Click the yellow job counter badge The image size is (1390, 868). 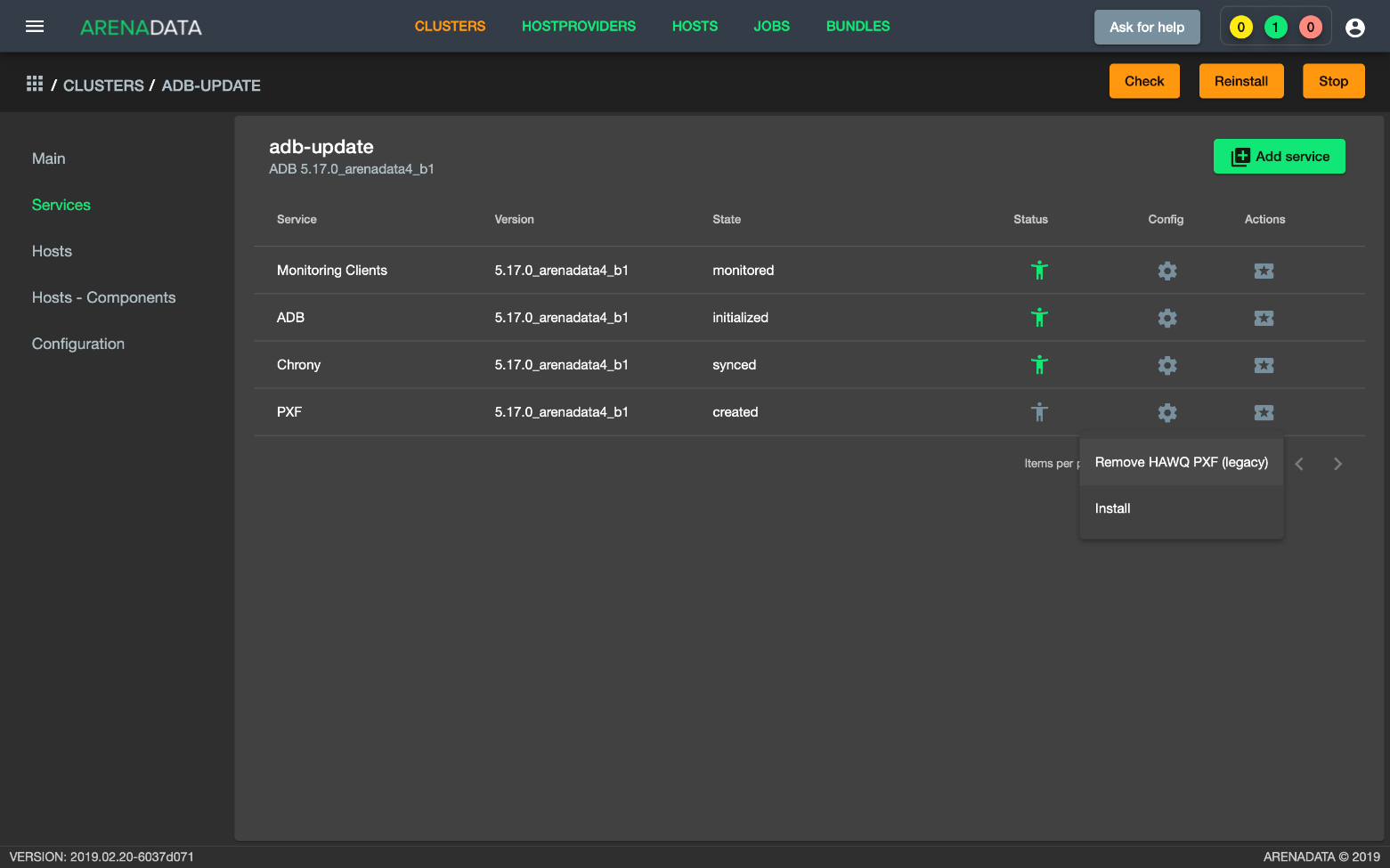[1240, 28]
